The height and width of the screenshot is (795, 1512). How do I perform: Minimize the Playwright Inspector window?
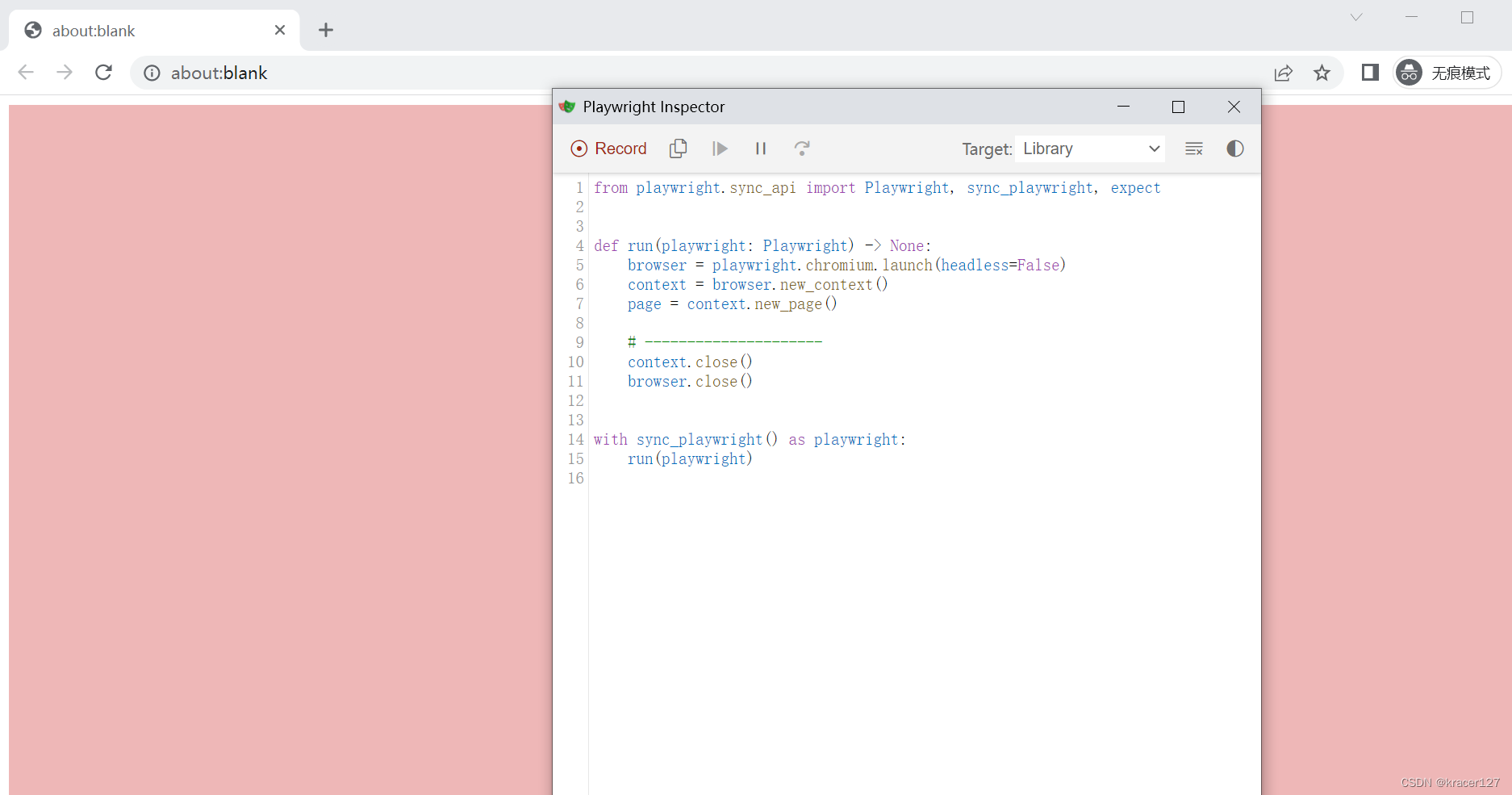click(1123, 107)
